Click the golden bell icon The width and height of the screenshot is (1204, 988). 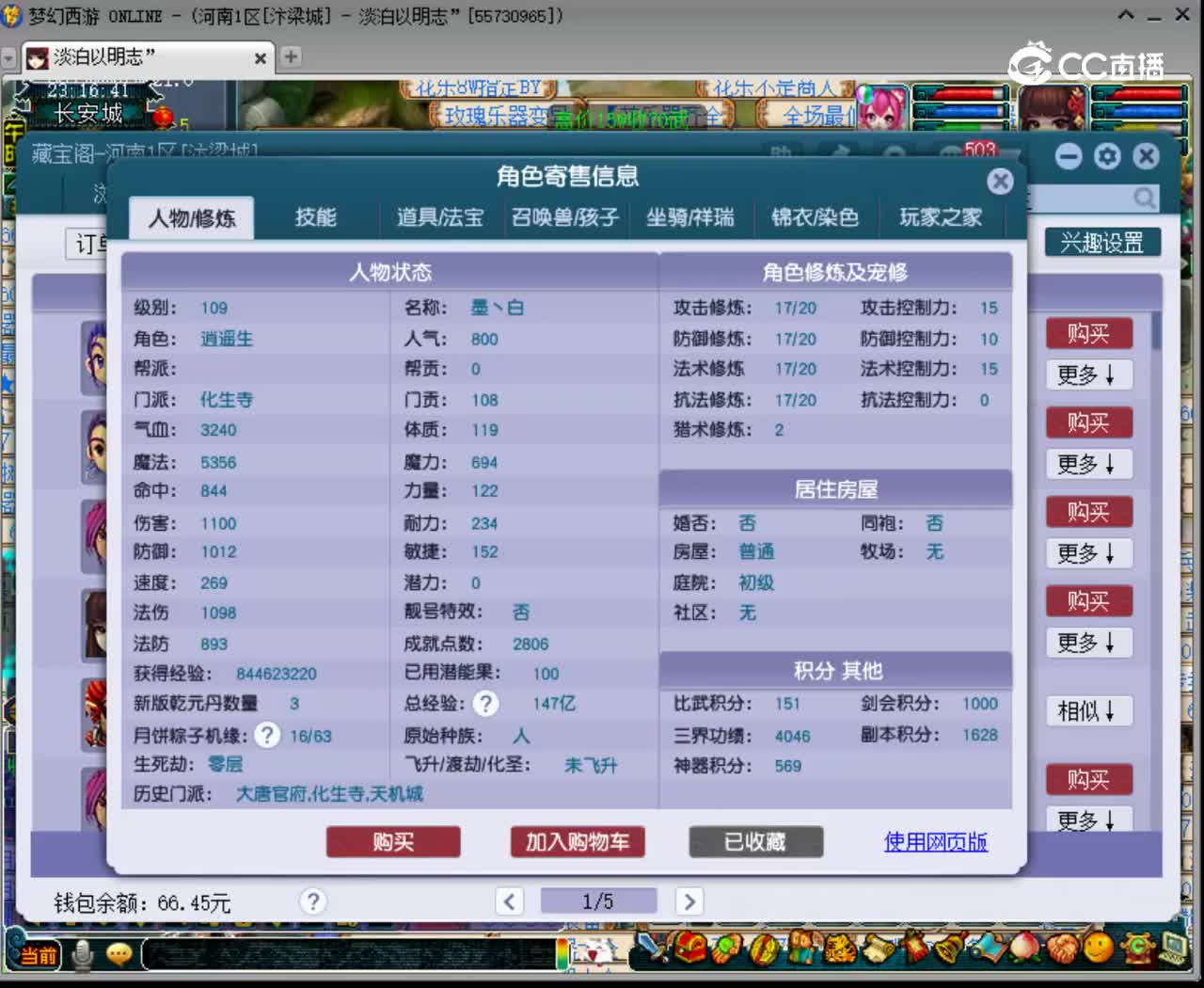[952, 948]
